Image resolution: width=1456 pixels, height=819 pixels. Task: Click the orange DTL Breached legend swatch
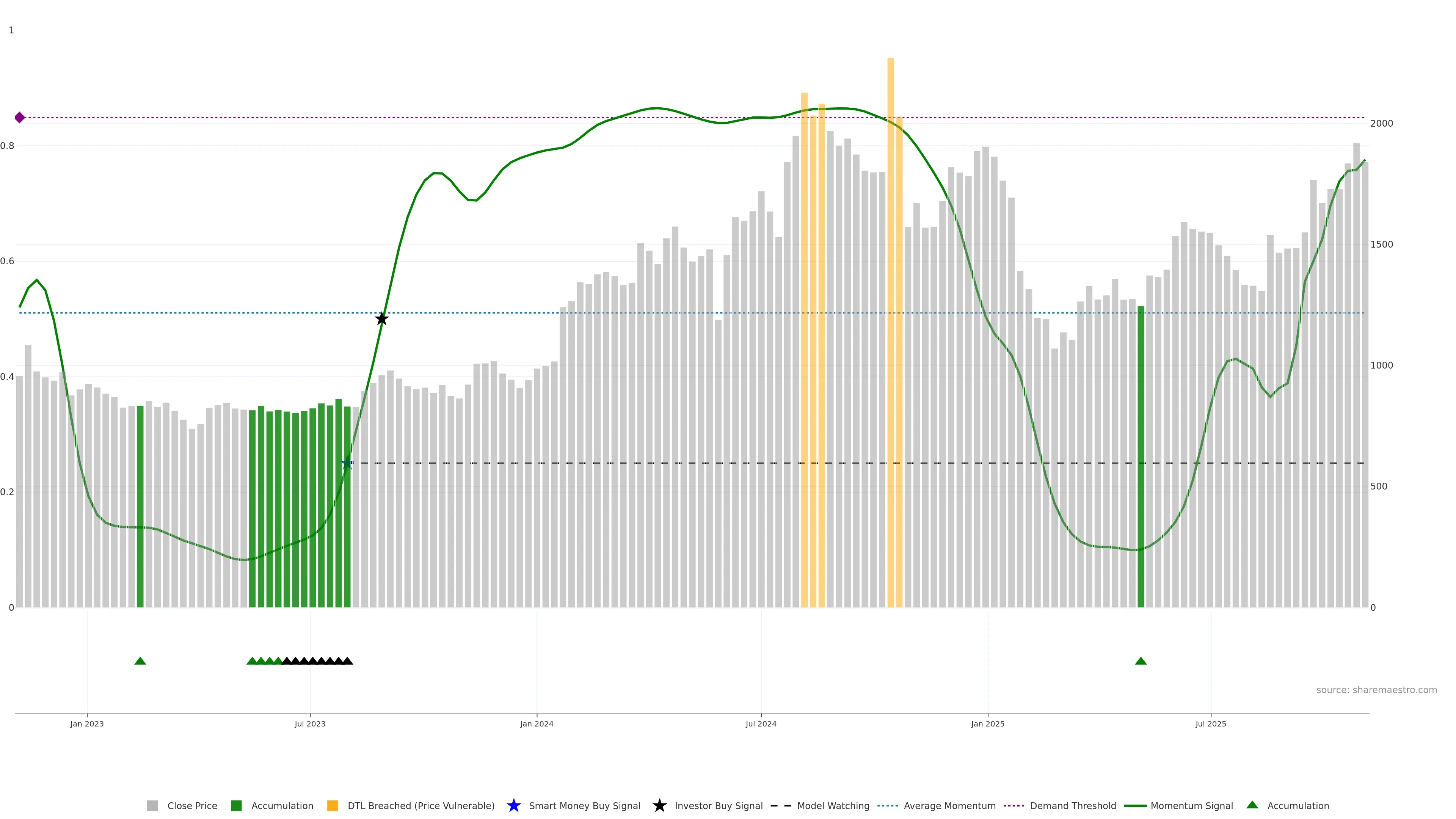333,806
